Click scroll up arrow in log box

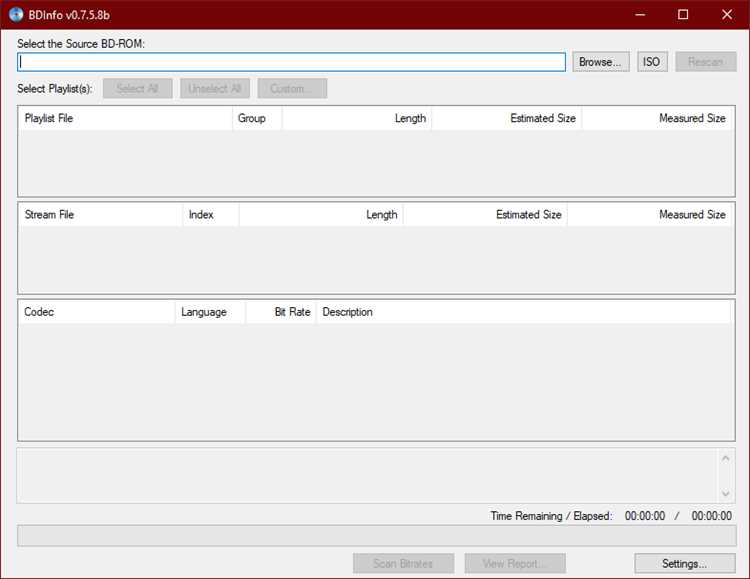click(x=725, y=458)
